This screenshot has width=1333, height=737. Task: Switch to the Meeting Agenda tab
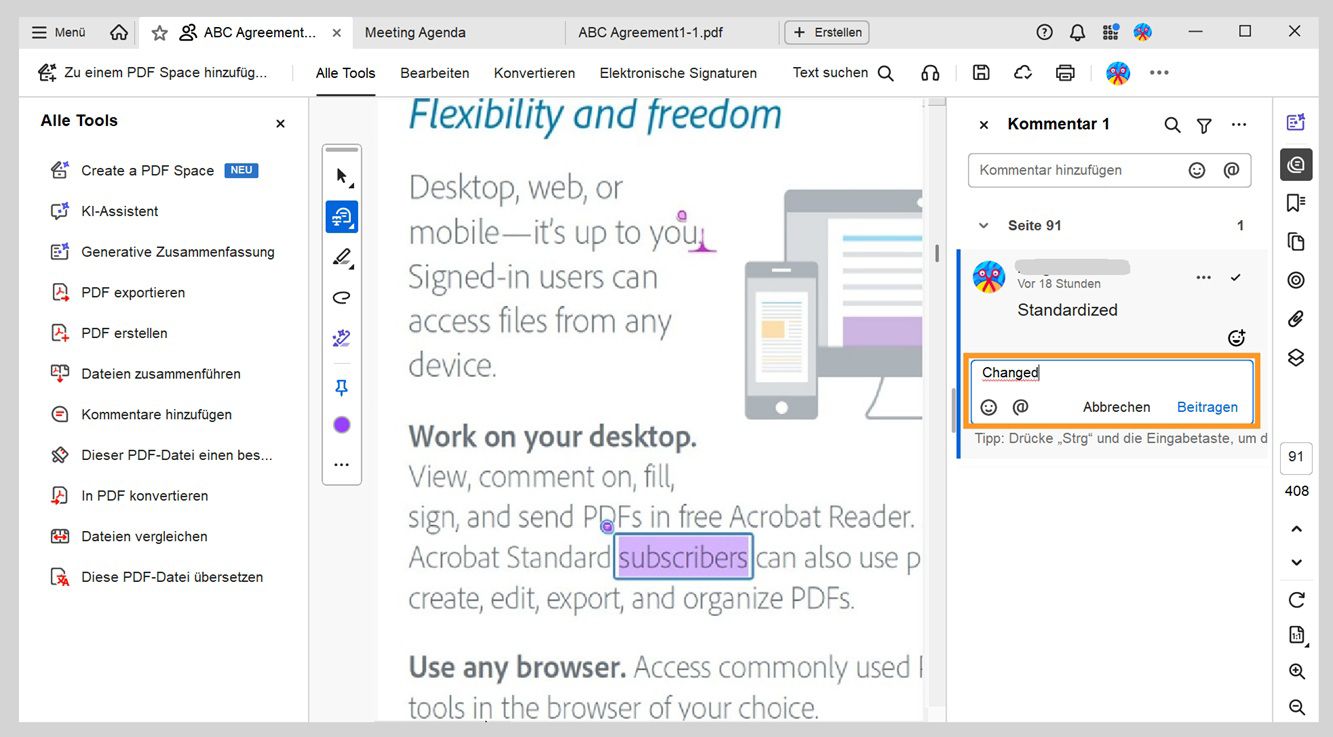[x=415, y=32]
